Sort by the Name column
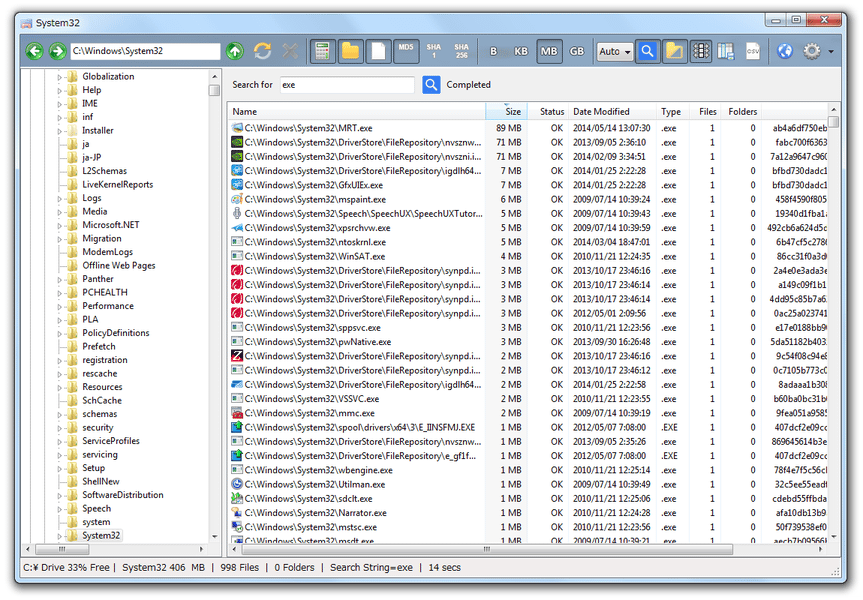 click(356, 111)
